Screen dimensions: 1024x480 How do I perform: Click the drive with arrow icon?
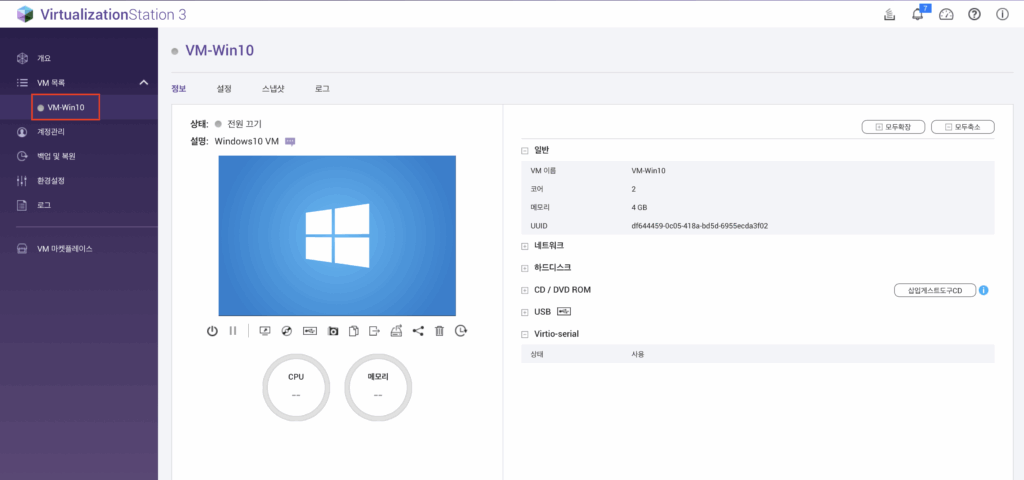tap(396, 331)
